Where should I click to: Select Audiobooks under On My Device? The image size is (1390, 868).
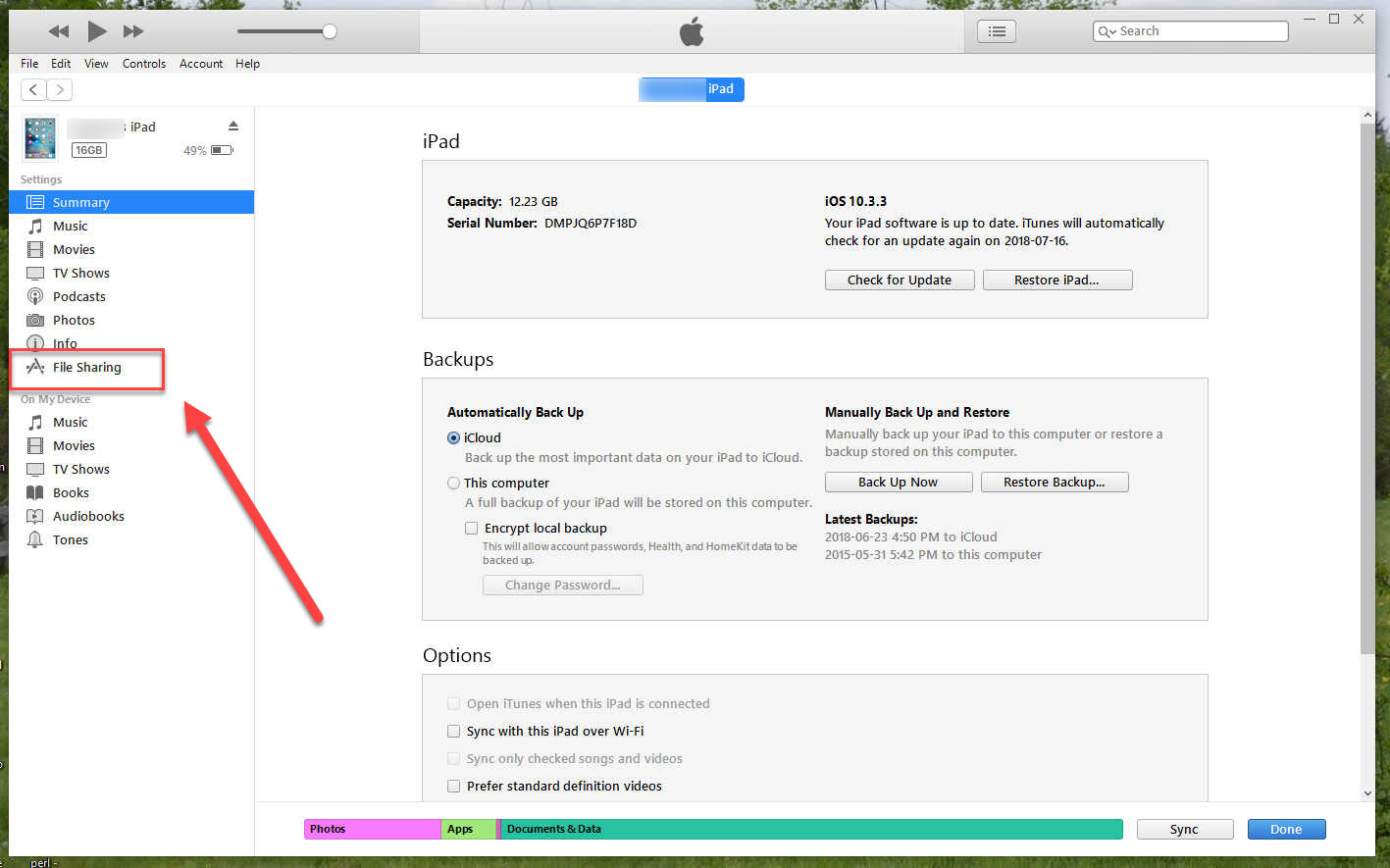point(85,516)
